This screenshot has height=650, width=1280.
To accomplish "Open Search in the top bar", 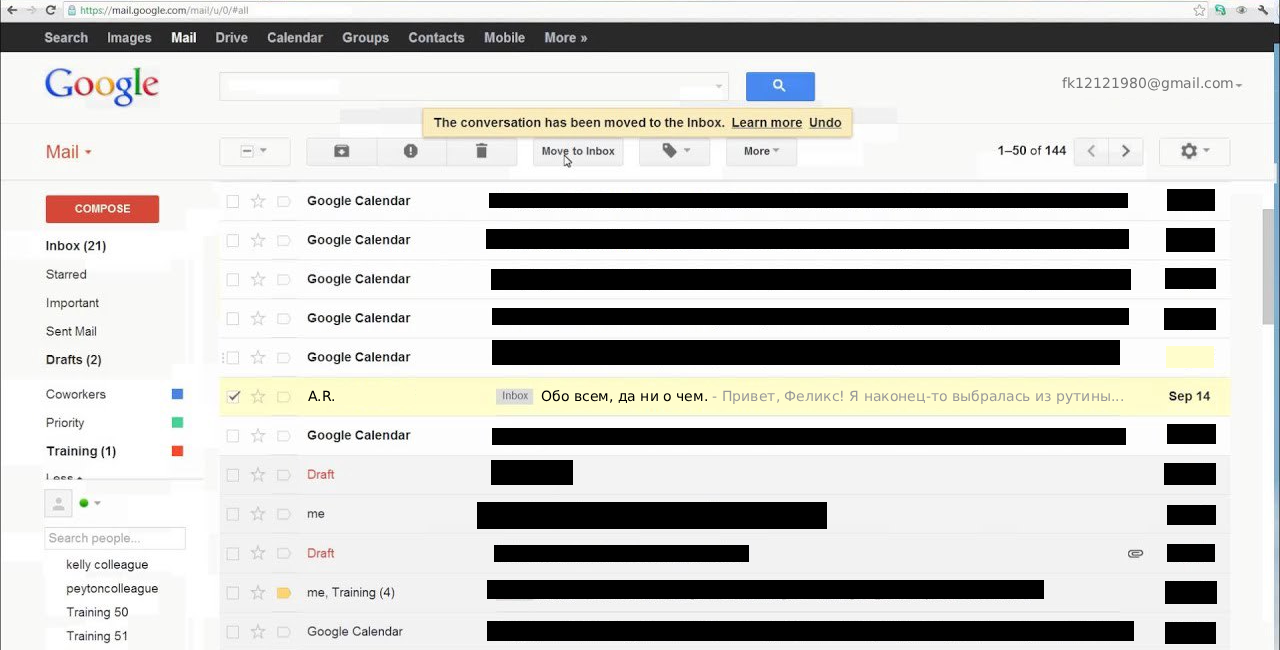I will 66,38.
